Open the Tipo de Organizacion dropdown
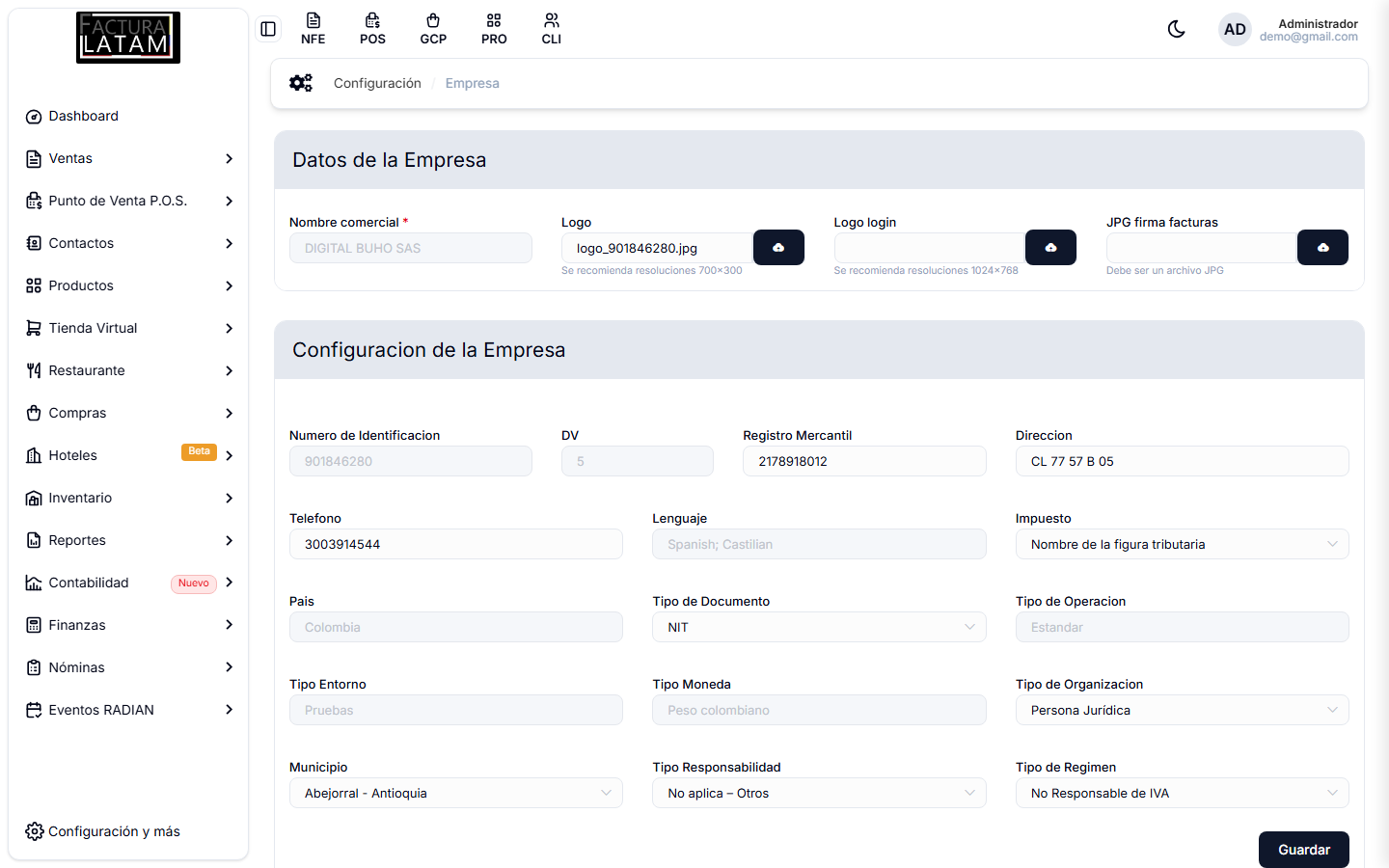This screenshot has height=868, width=1389. point(1182,710)
